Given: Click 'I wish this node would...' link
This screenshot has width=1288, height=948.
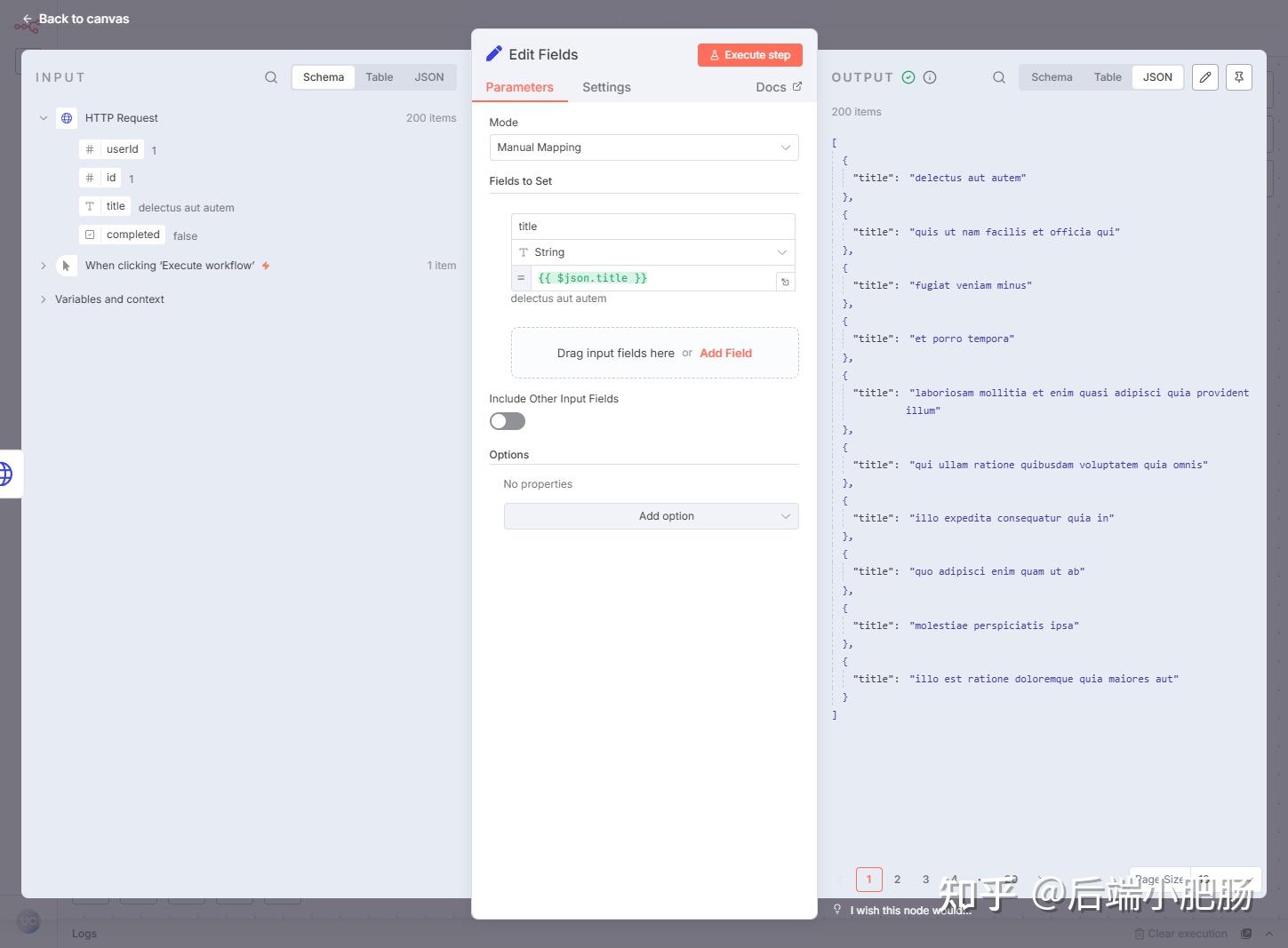Looking at the screenshot, I should (910, 911).
